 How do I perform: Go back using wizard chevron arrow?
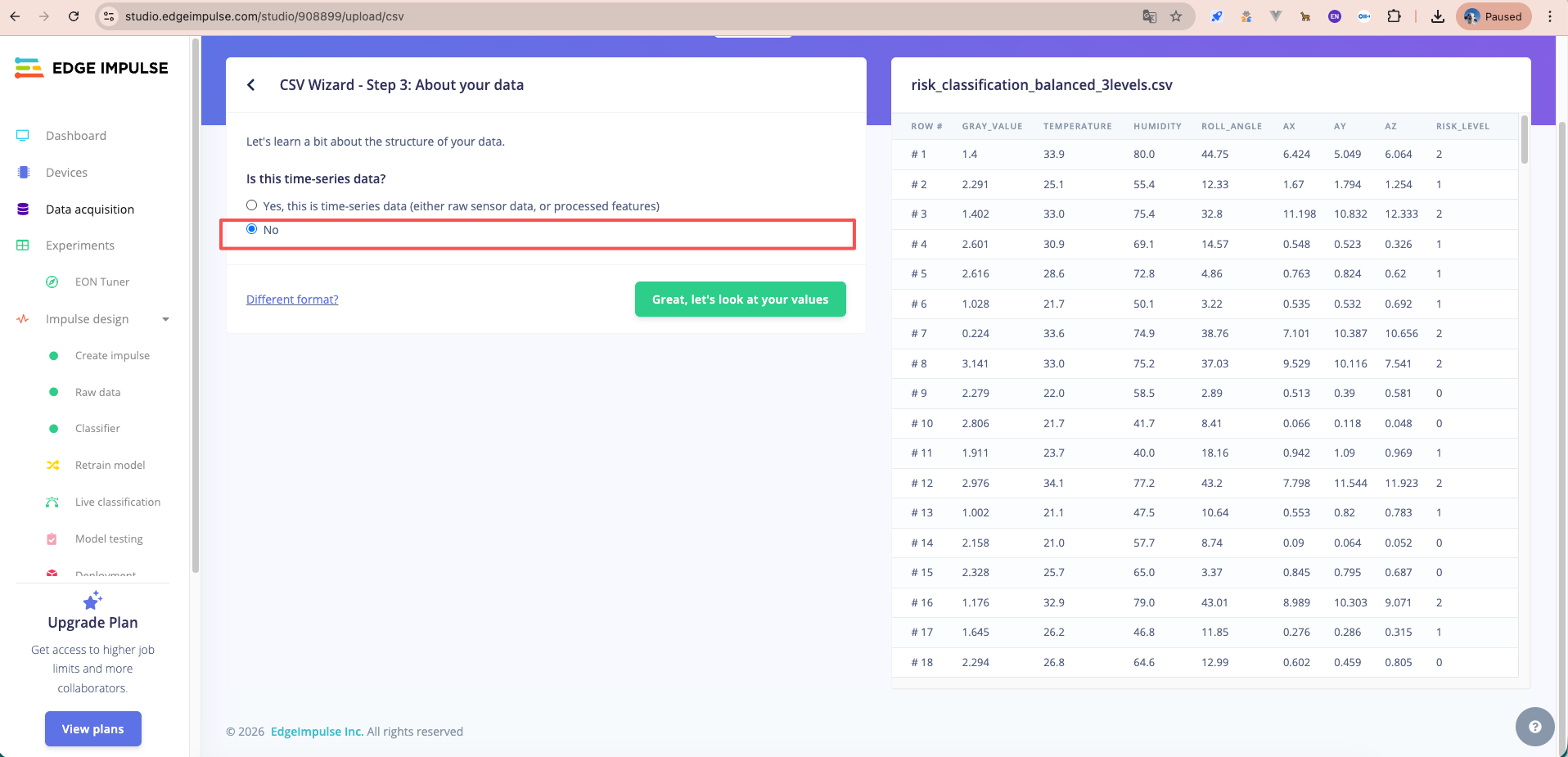(x=251, y=85)
